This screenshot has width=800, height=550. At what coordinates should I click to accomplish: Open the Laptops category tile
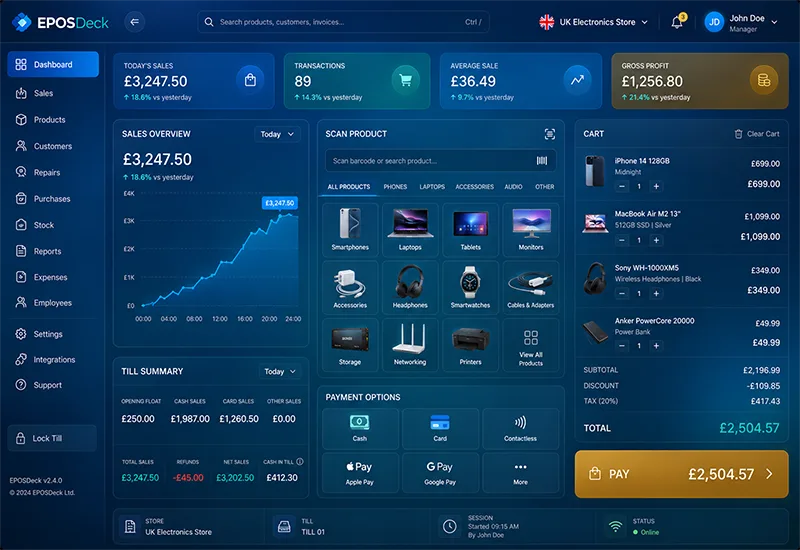pos(410,229)
